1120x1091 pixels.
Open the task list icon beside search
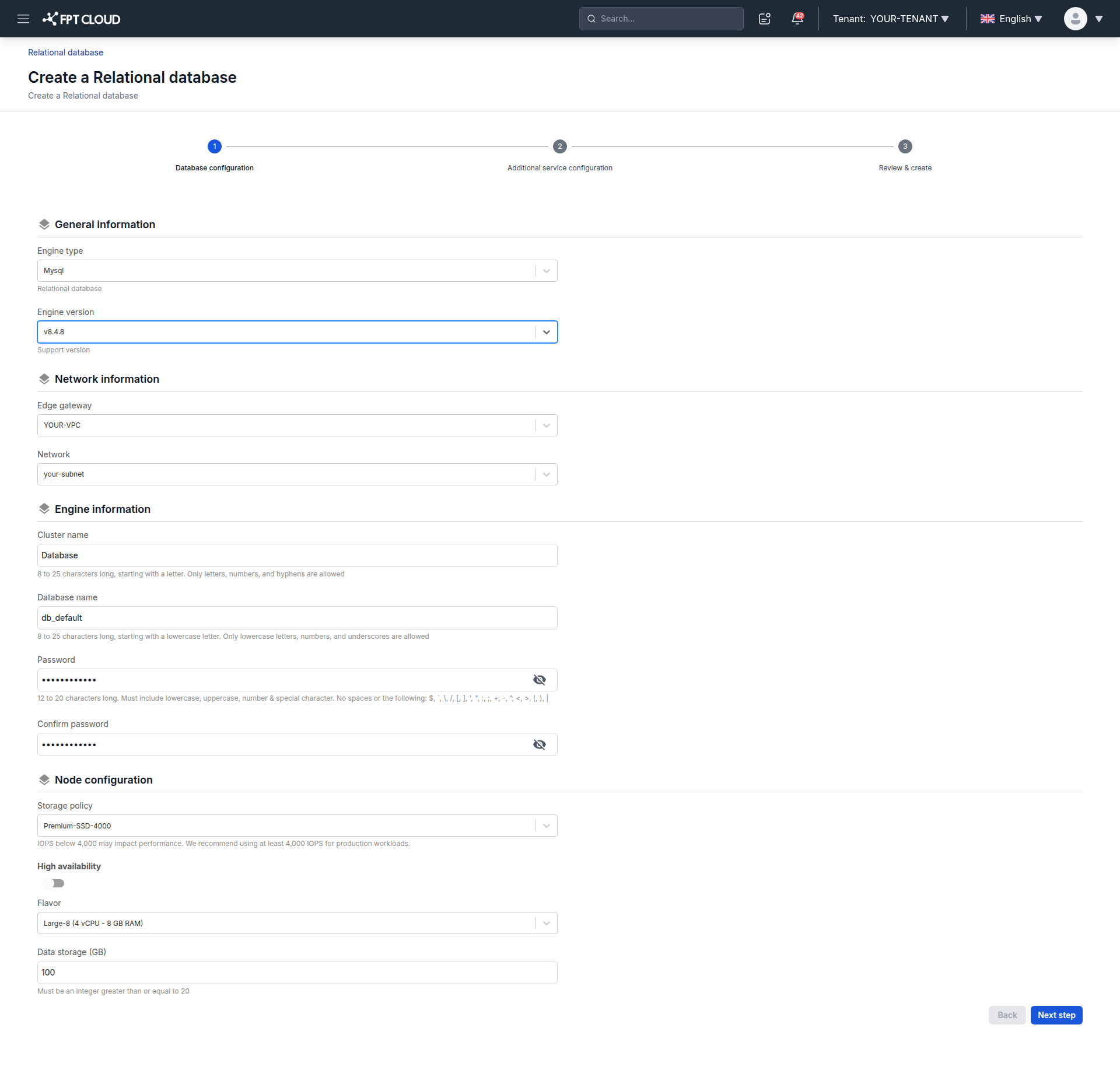pos(764,19)
